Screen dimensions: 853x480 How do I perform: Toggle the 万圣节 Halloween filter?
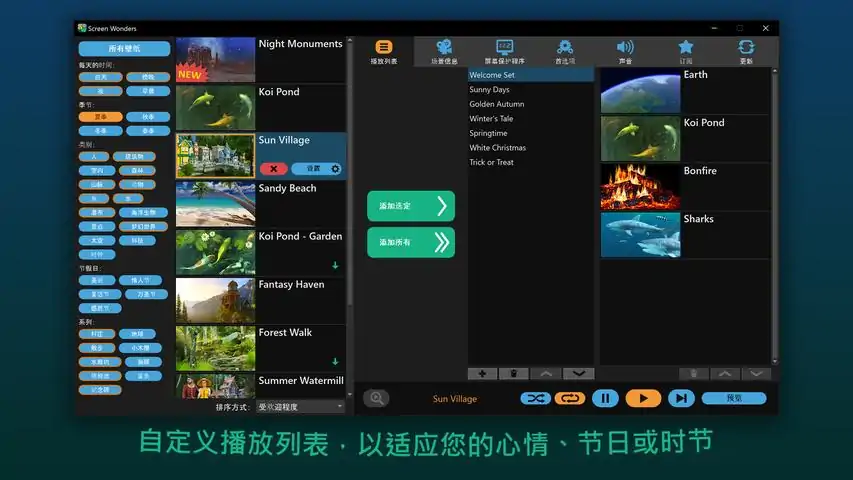[146, 294]
